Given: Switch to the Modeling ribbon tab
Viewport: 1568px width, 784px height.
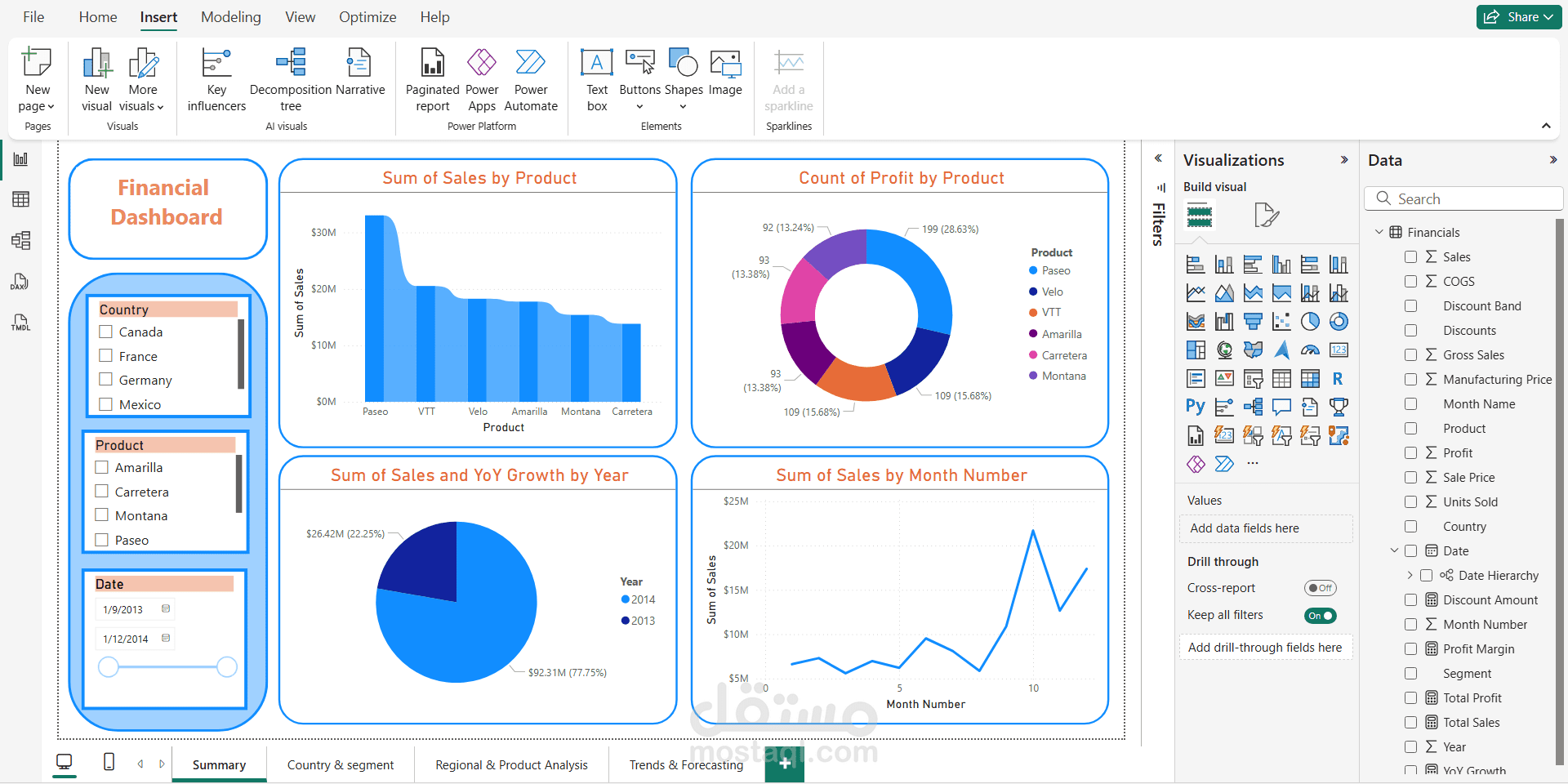Looking at the screenshot, I should (x=230, y=16).
